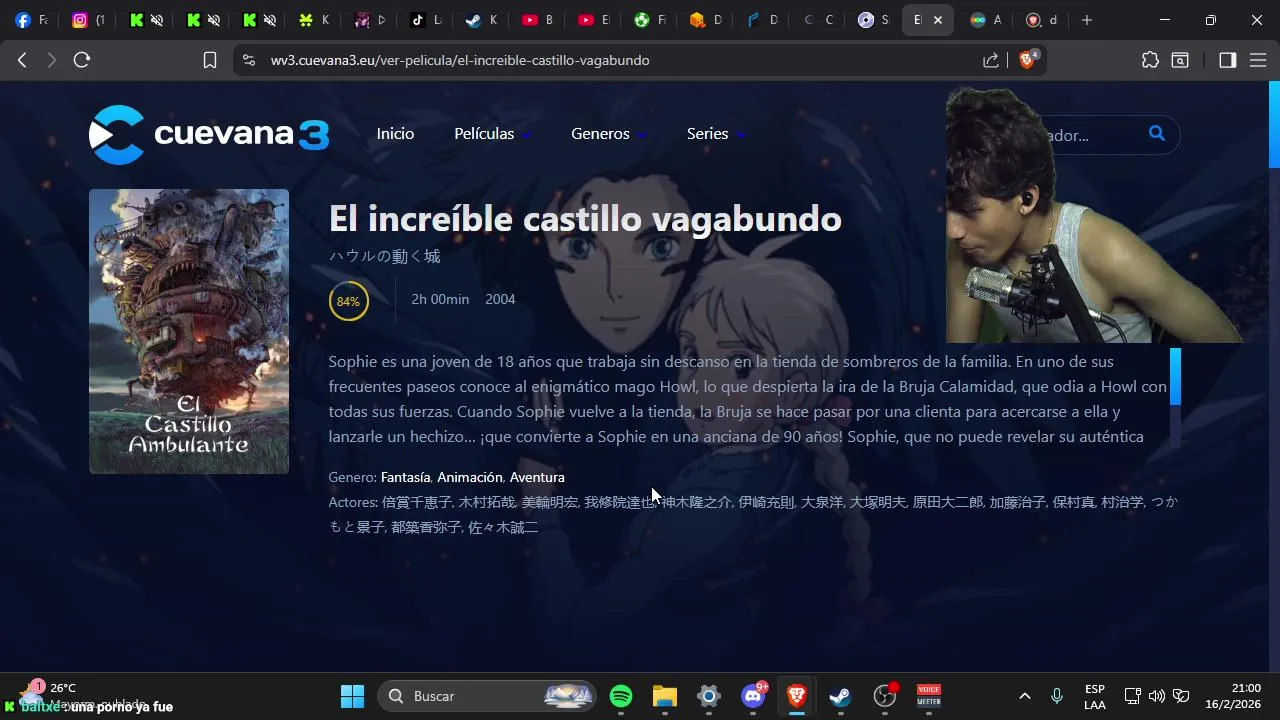Click actor name 佐々木誠二
Screen dimensions: 1280x720
pos(503,527)
